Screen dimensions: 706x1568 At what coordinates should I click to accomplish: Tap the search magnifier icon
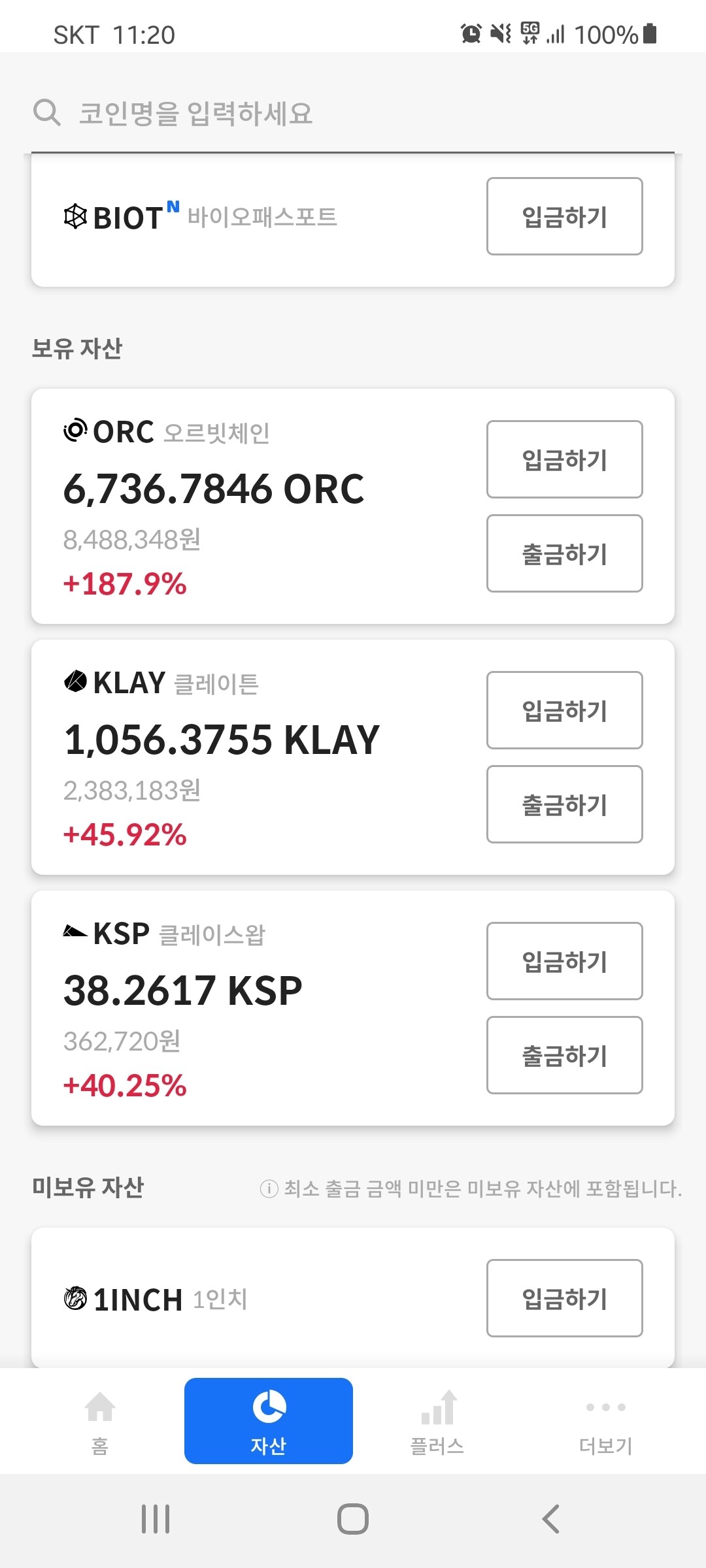[x=47, y=112]
